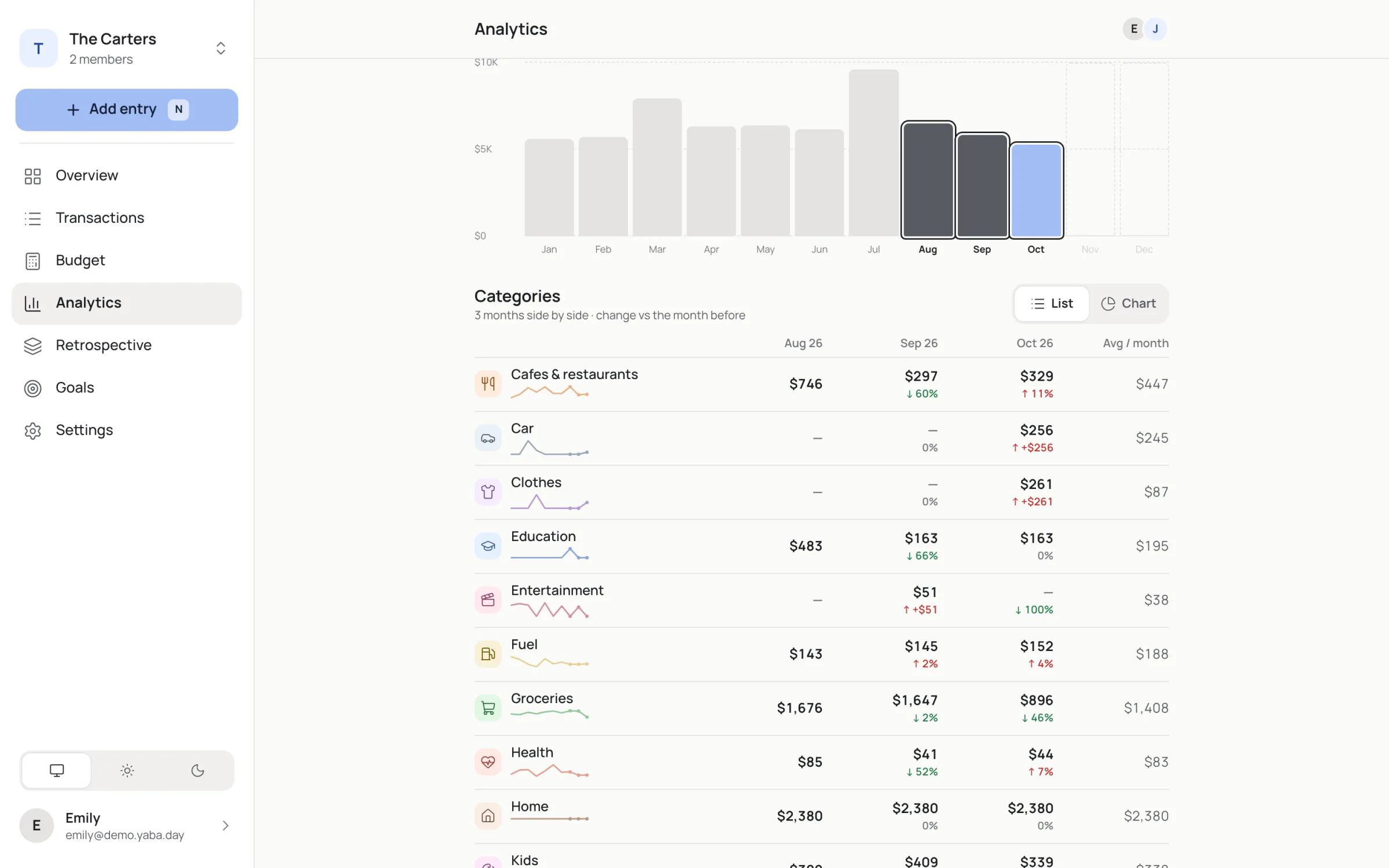Viewport: 1389px width, 868px height.
Task: Click Emily's E profile avatar
Action: [x=36, y=825]
